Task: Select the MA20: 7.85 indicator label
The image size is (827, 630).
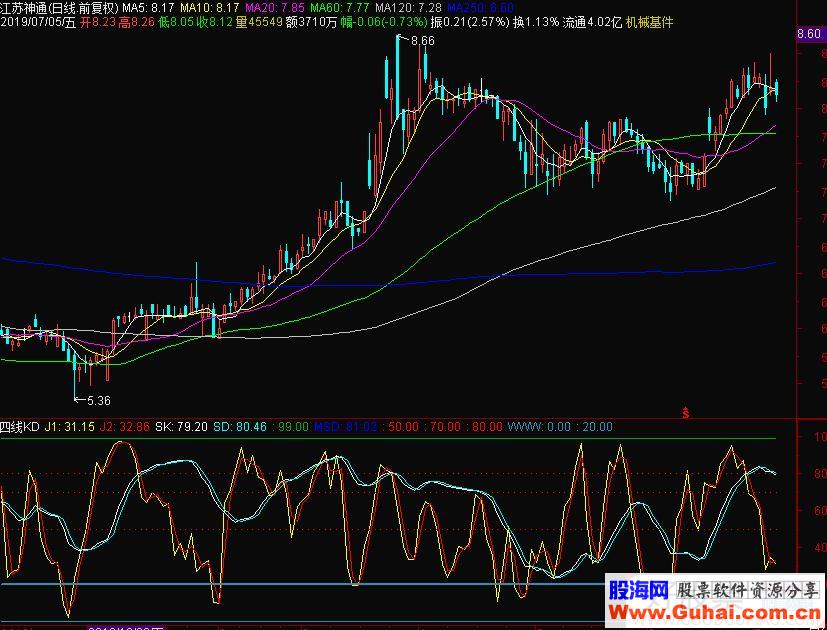Action: 275,8
